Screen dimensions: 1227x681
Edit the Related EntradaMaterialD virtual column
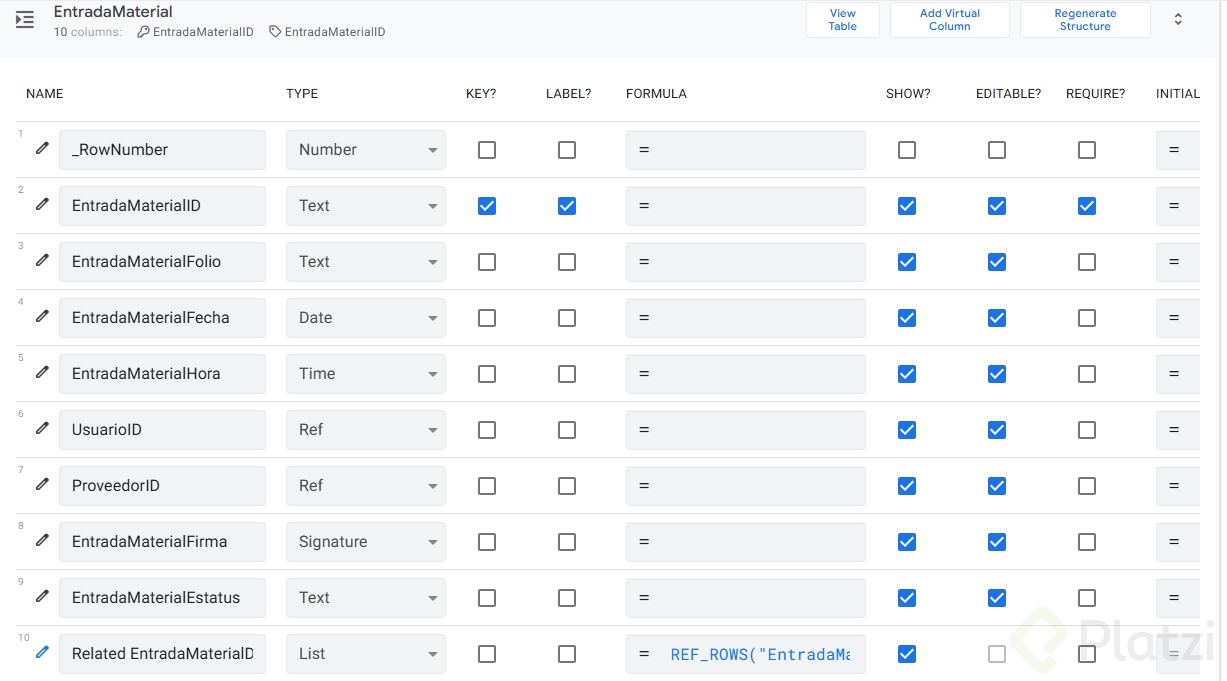click(42, 652)
